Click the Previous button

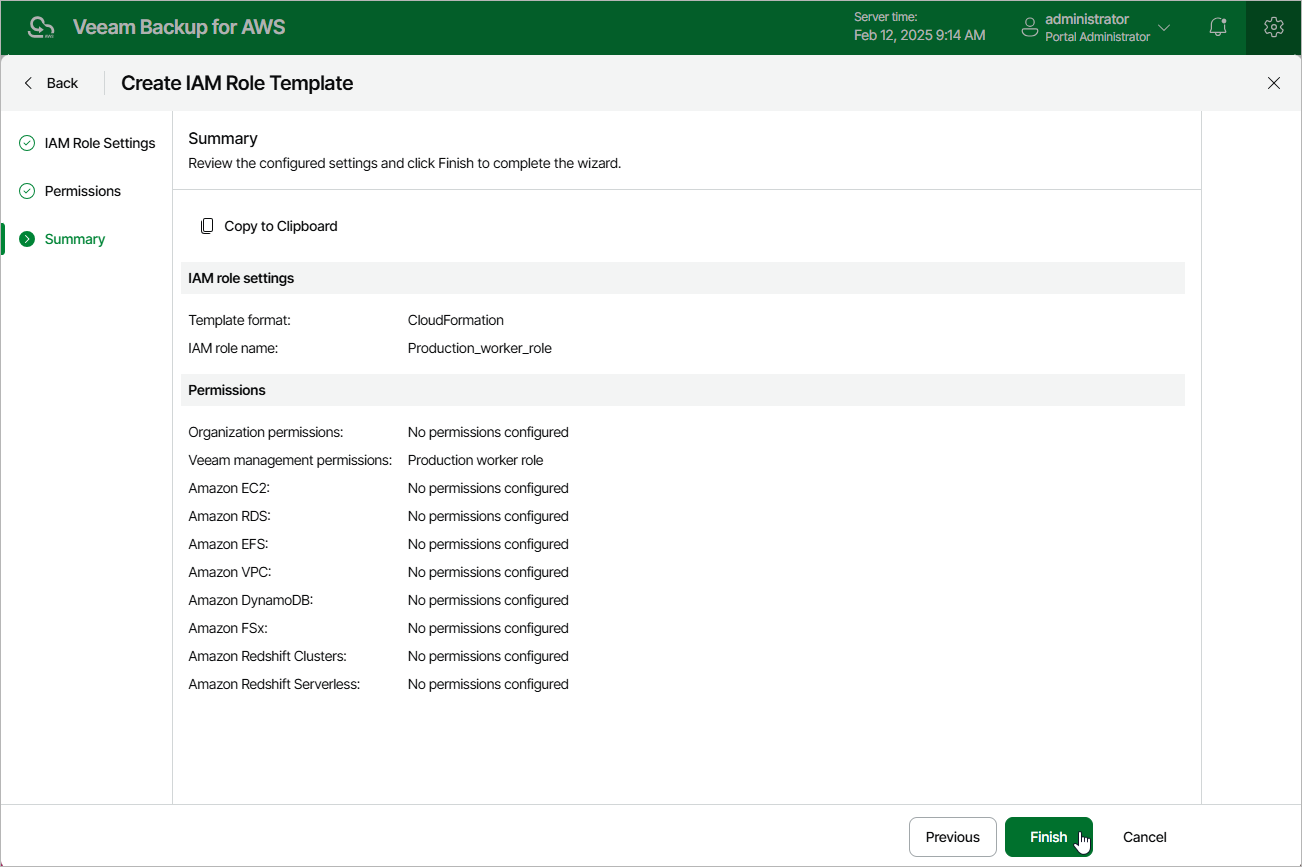point(952,837)
